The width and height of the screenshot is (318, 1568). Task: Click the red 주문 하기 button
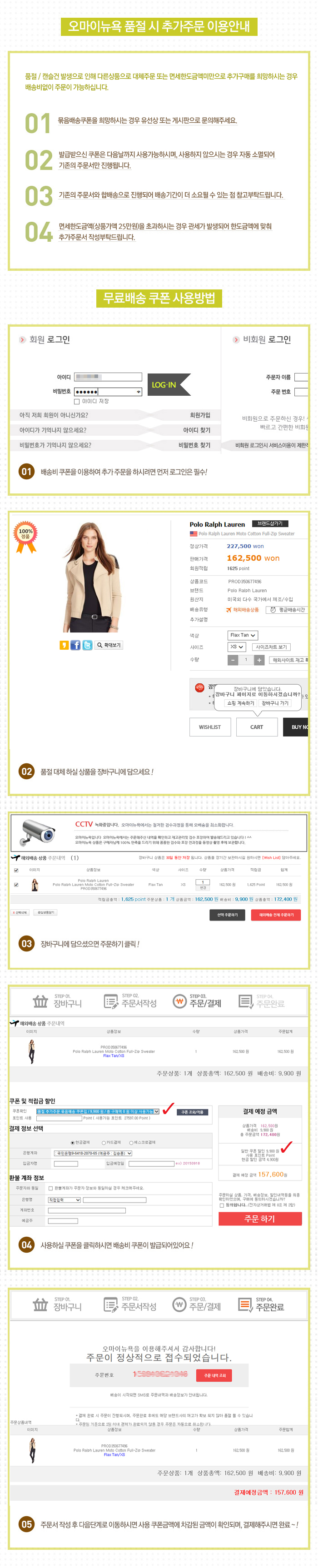click(260, 1218)
